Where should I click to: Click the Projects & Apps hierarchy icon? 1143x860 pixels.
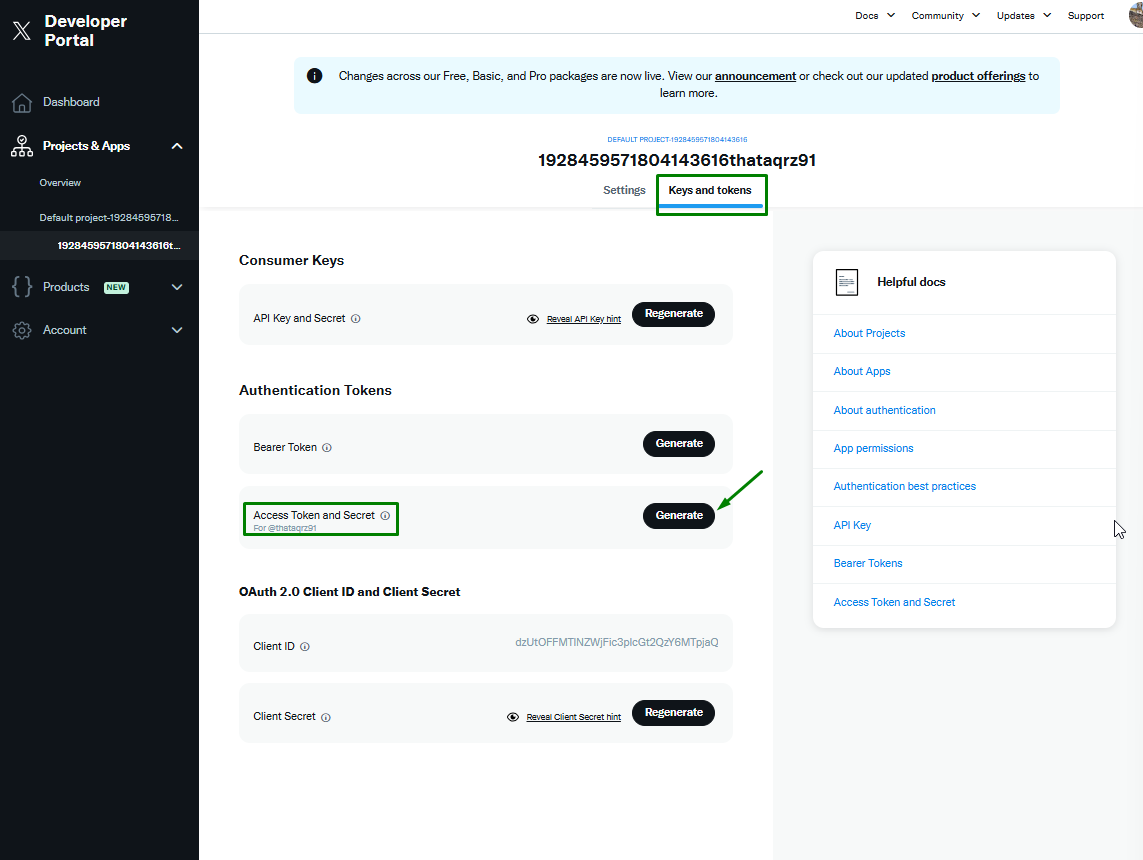22,146
